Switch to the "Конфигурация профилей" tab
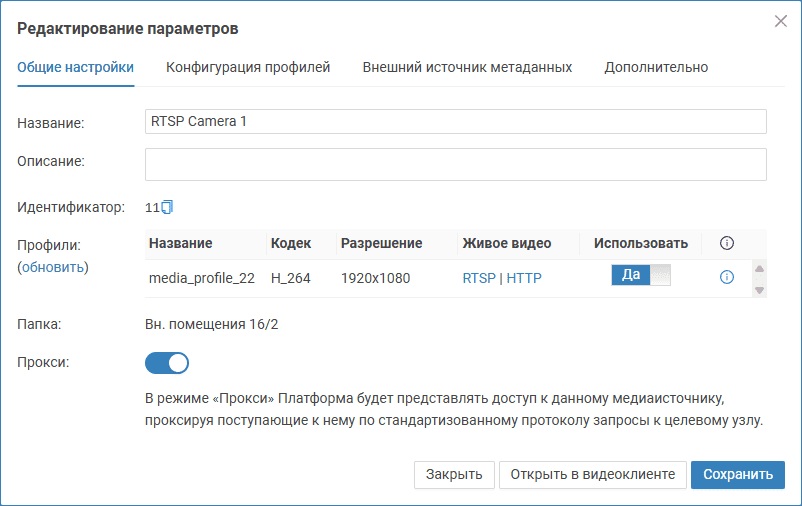 248,67
